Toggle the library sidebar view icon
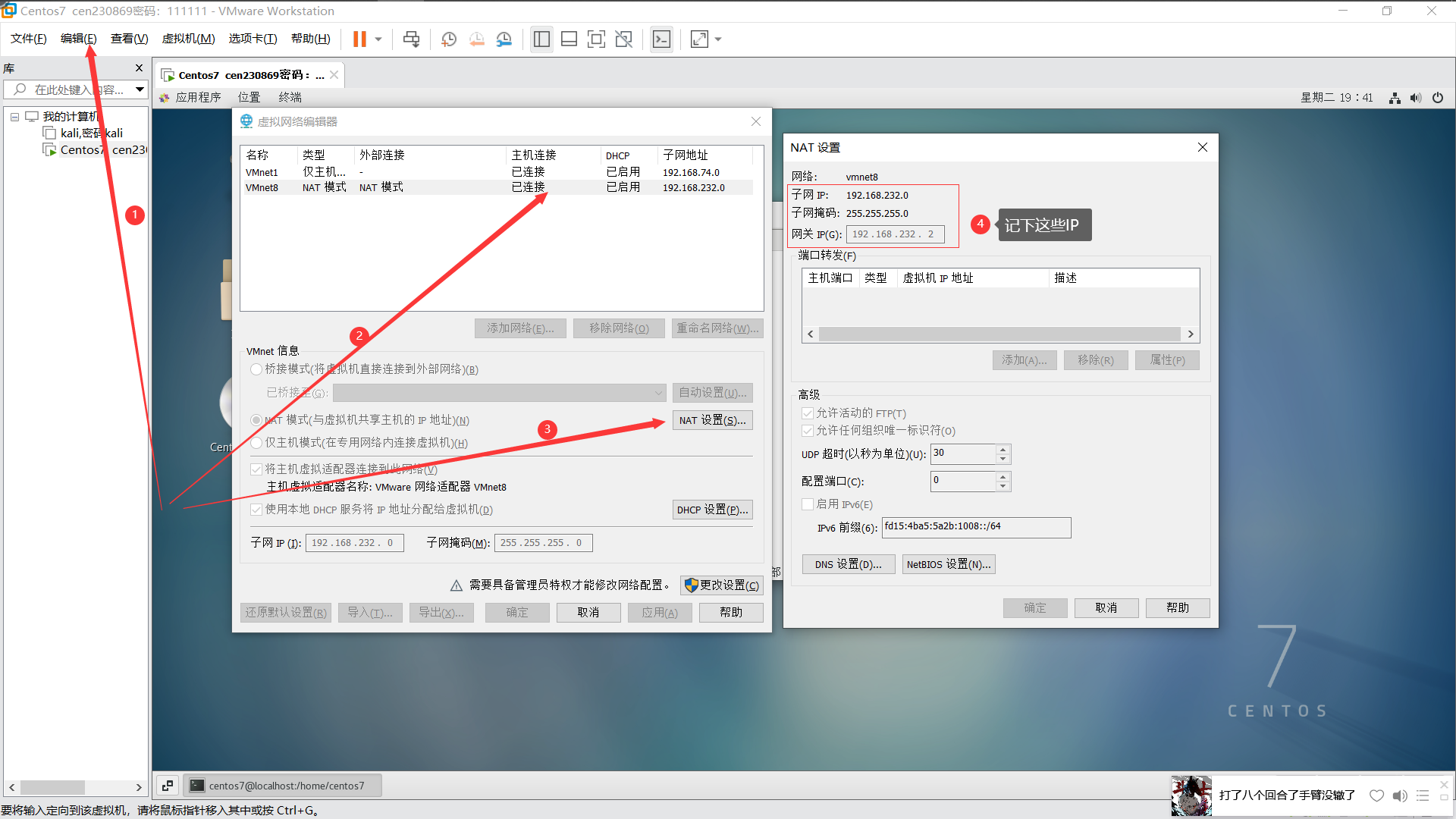Image resolution: width=1456 pixels, height=819 pixels. 541,39
